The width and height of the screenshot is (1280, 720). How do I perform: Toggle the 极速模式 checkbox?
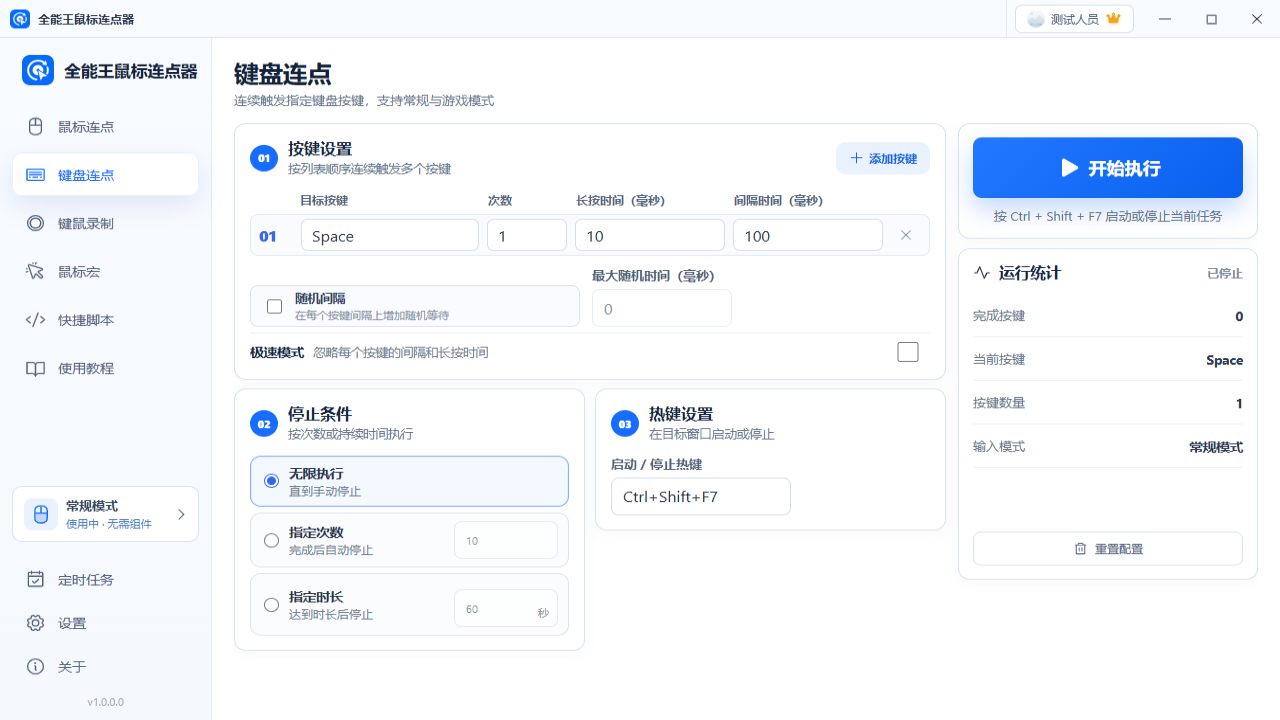coord(908,352)
